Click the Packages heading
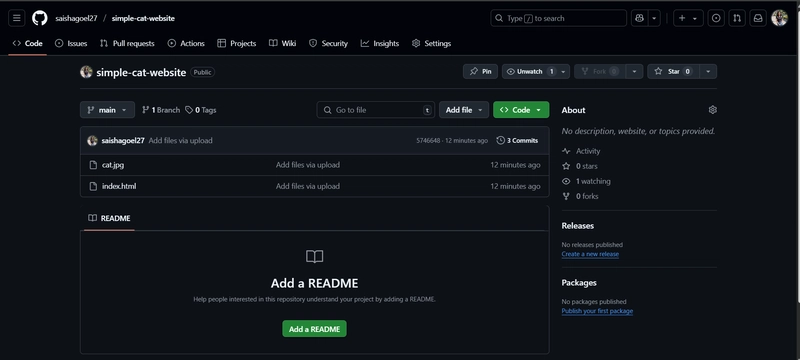Screen dimensions: 800x360 click(579, 282)
